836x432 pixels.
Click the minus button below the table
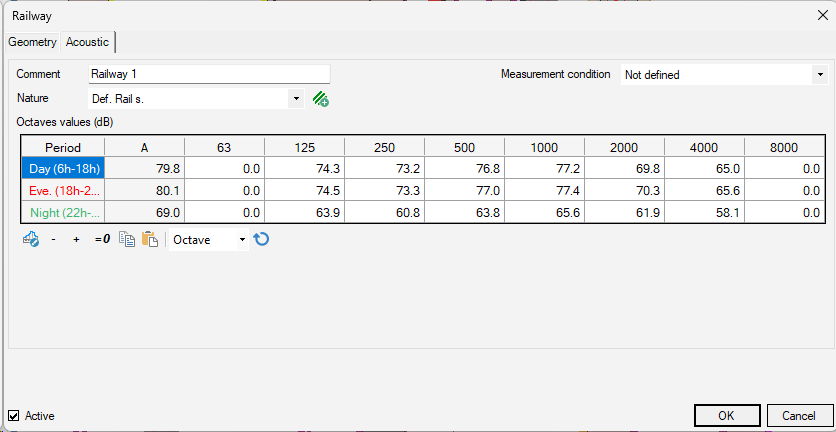point(53,240)
